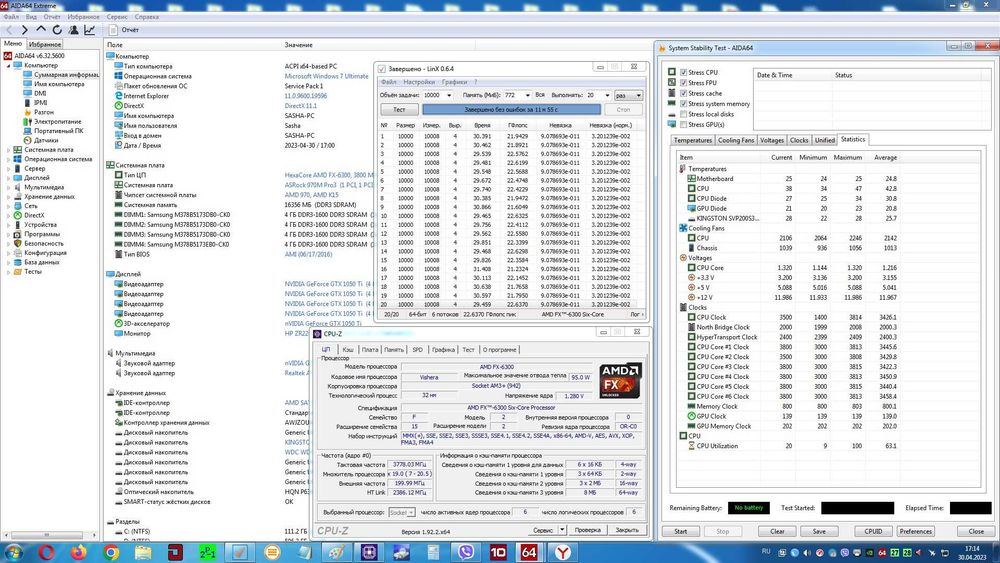Screen dimensions: 1000x563
Task: Select the Электропитание tree item
Action: tap(52, 121)
